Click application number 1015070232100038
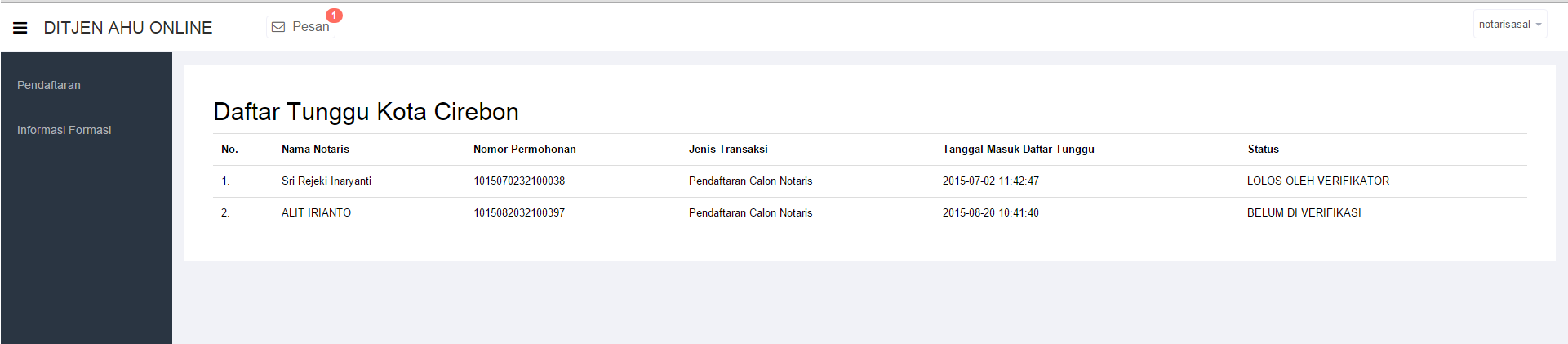This screenshot has height=344, width=1568. pos(519,181)
